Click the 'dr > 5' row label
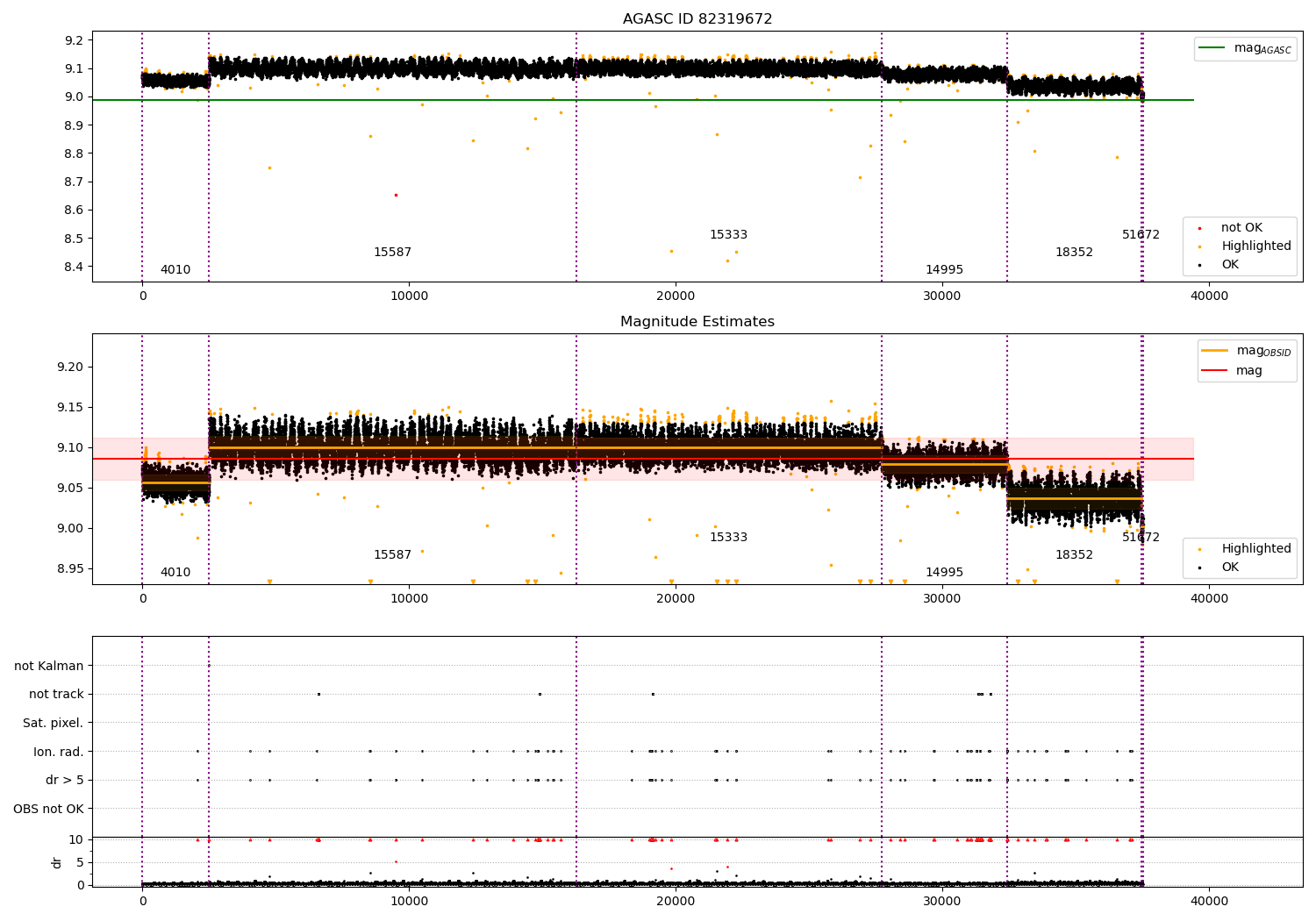 tap(65, 780)
